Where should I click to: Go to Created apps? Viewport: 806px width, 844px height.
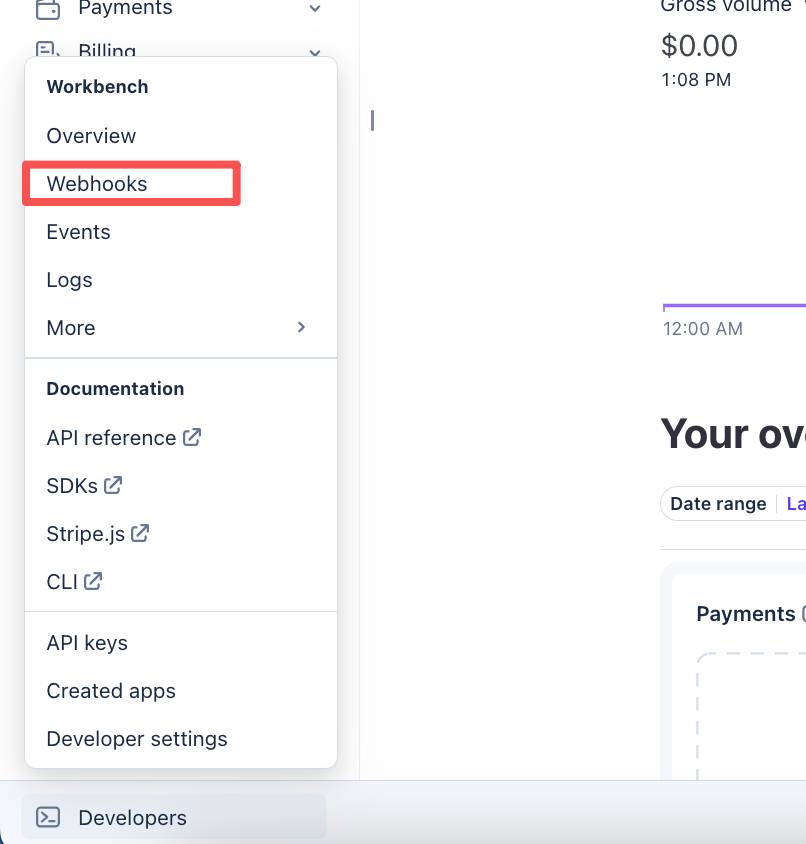point(111,691)
